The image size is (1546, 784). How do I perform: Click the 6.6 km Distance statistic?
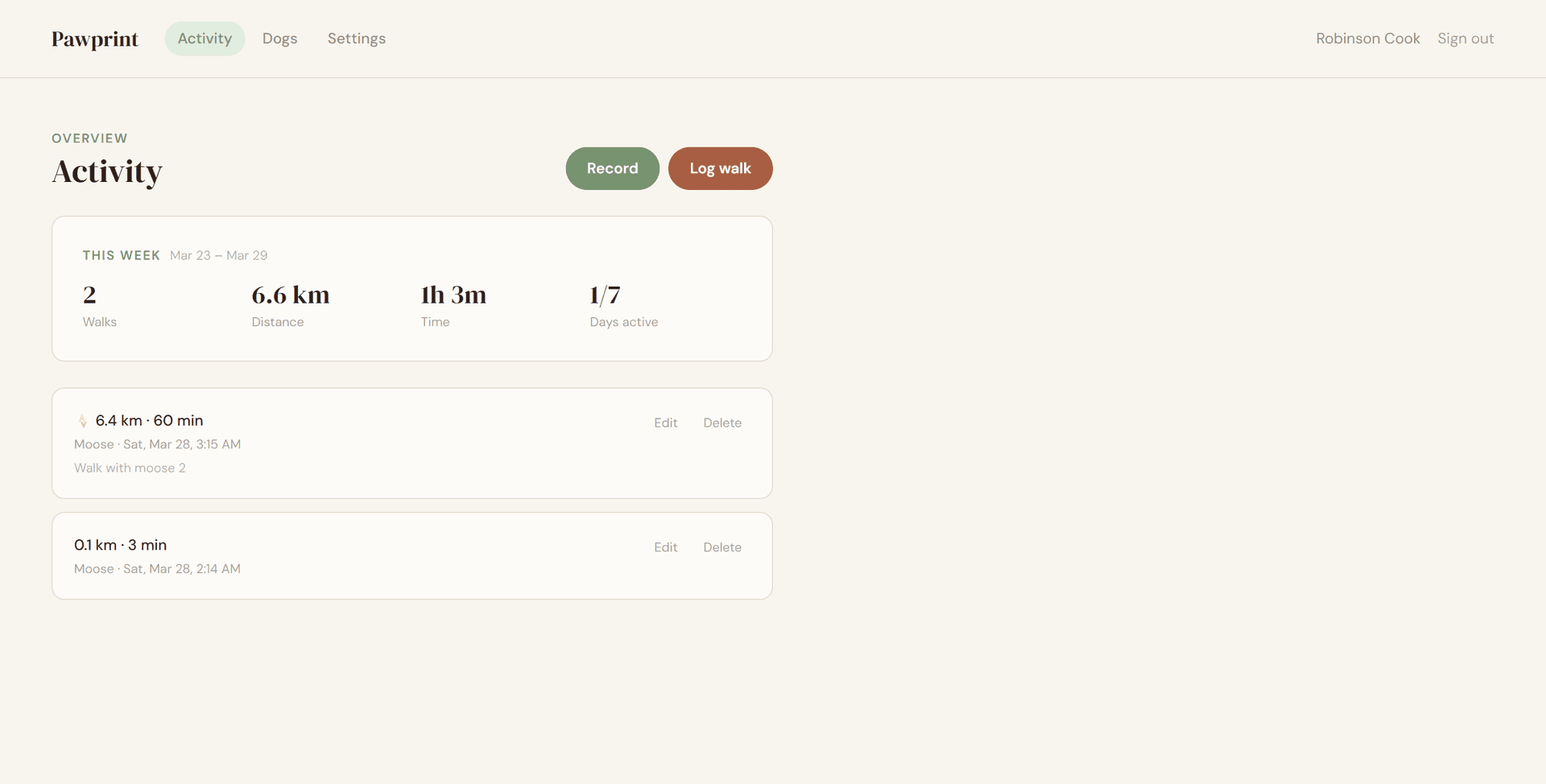291,306
